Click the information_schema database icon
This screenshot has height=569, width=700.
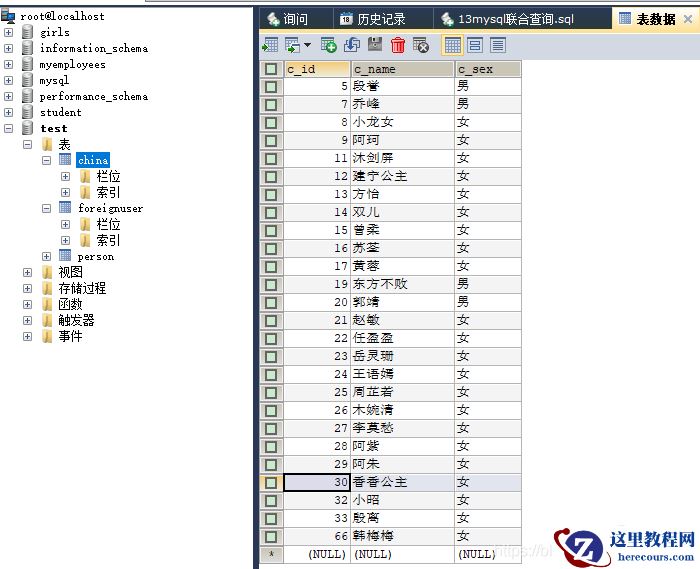point(28,48)
